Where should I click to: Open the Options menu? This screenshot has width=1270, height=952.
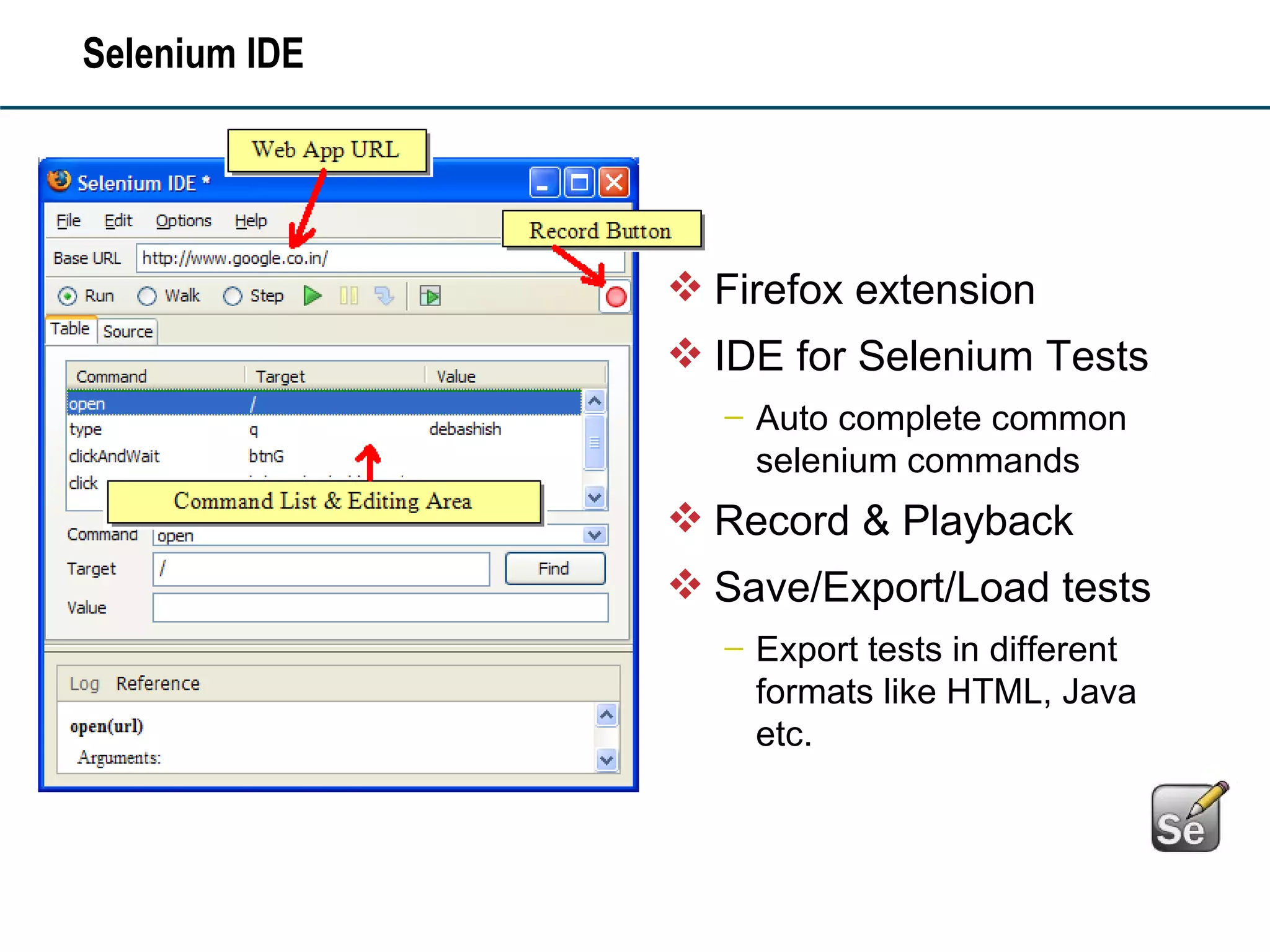(183, 221)
